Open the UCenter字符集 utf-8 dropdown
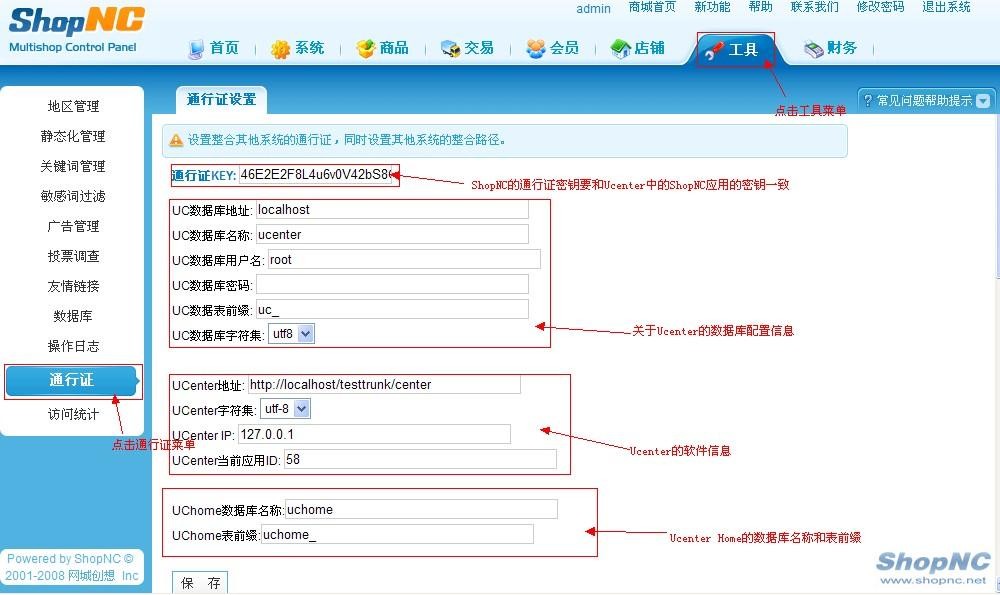 pyautogui.click(x=285, y=409)
